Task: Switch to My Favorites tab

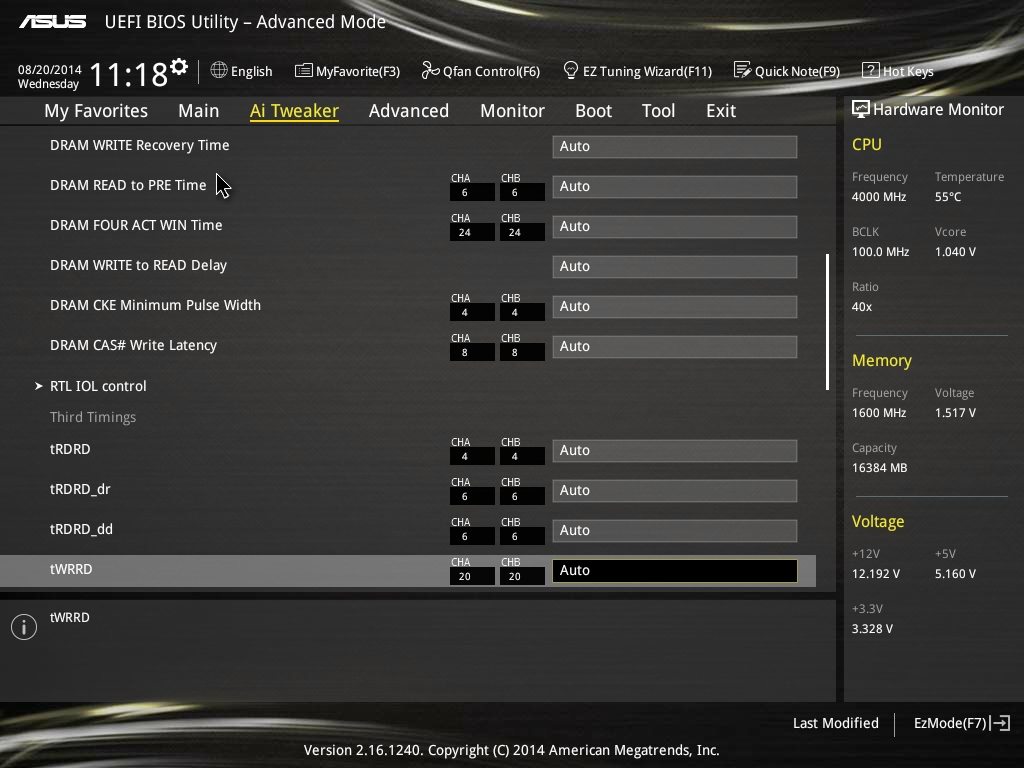Action: (96, 111)
